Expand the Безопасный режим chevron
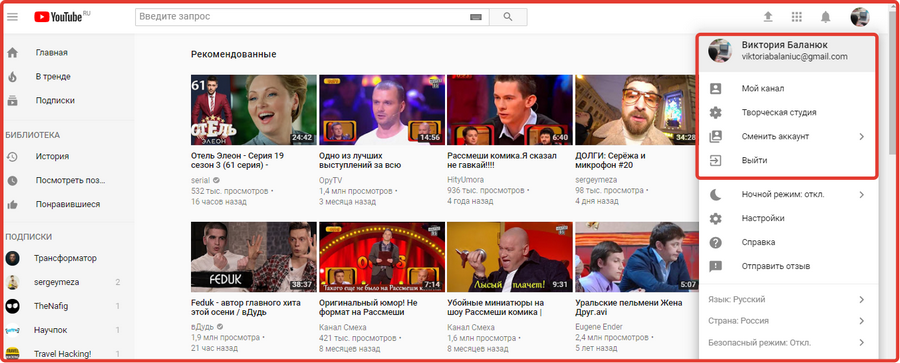The height and width of the screenshot is (363, 900). 862,343
